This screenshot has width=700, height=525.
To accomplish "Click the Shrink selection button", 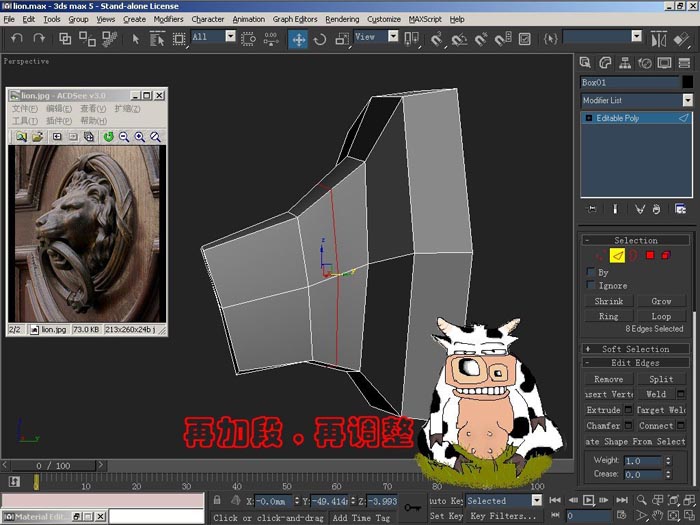I will click(608, 301).
